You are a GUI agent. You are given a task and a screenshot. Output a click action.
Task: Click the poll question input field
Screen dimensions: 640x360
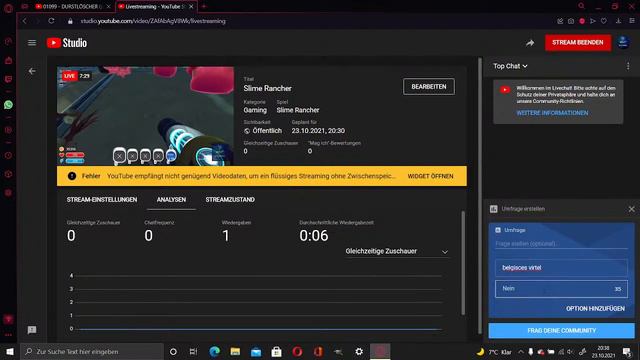pyautogui.click(x=561, y=244)
